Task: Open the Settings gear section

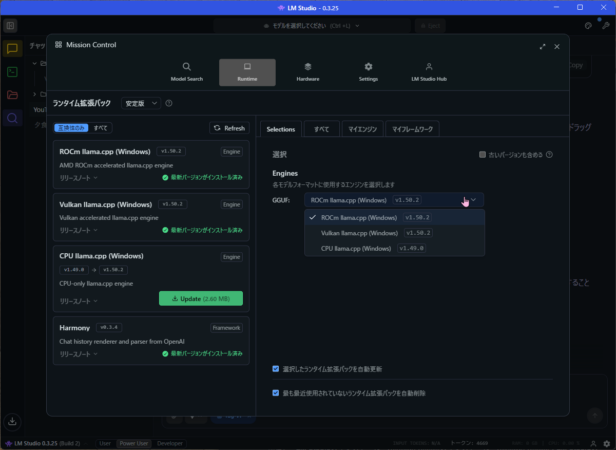Action: point(368,72)
